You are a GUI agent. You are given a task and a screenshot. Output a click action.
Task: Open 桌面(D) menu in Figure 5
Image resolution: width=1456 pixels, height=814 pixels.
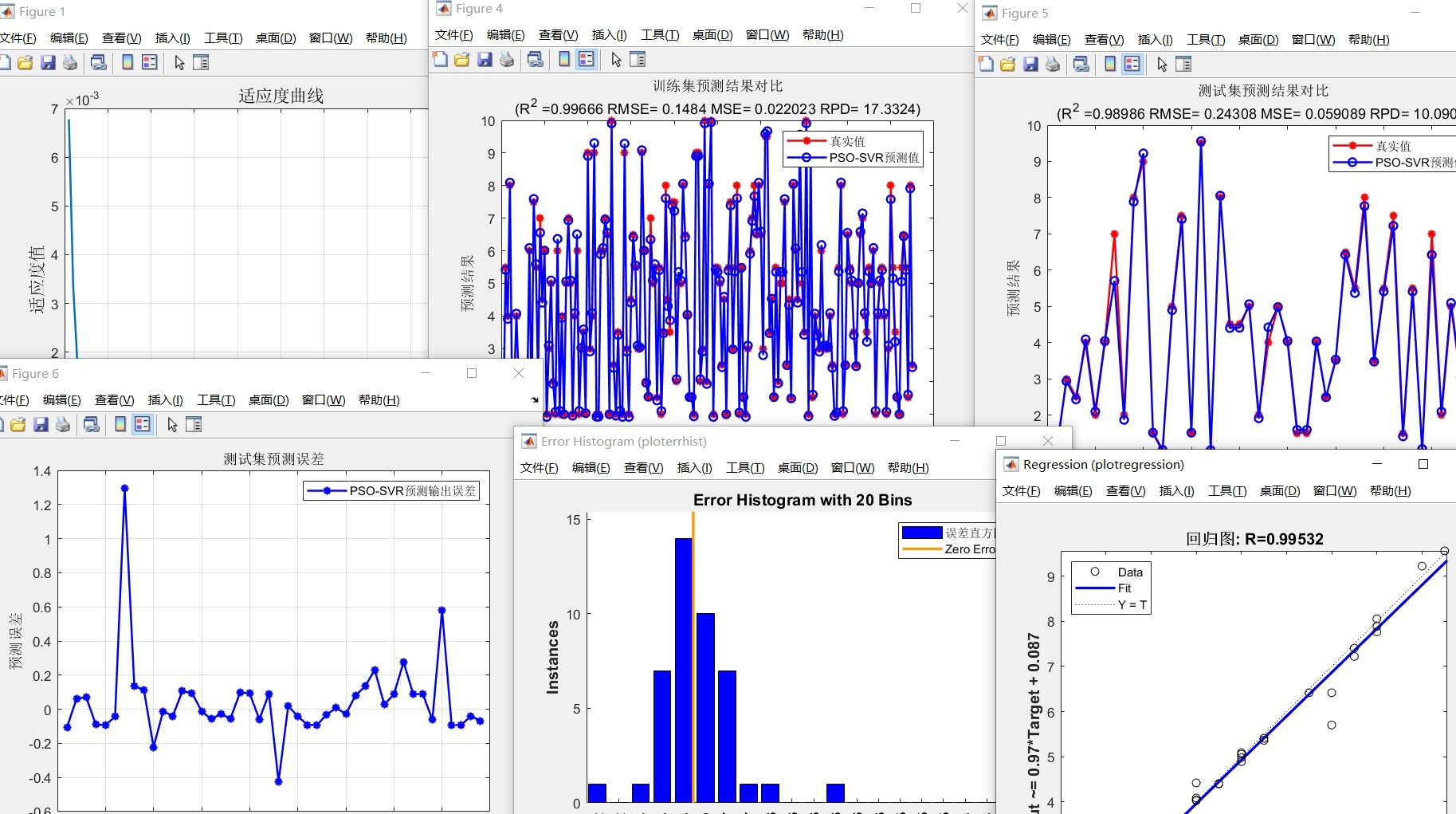1259,39
